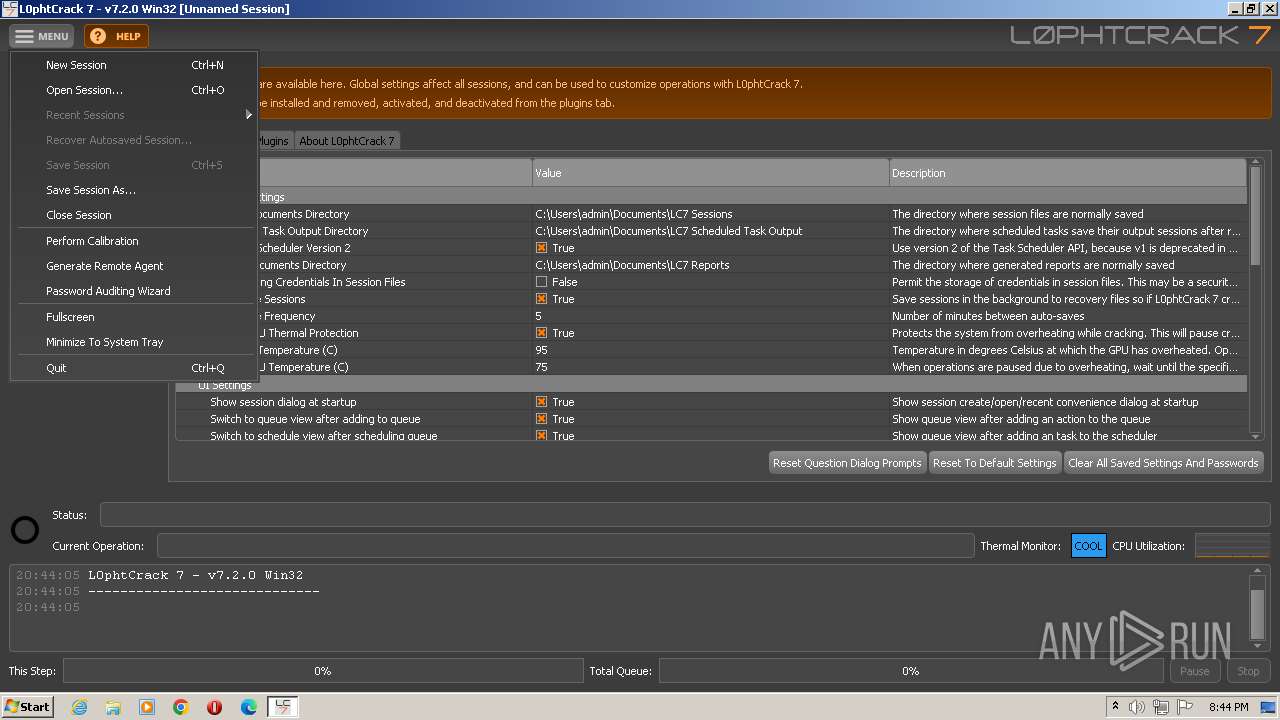Screen dimensions: 1280x720
Task: Toggle Show session dialog at startup checkbox
Action: [541, 402]
